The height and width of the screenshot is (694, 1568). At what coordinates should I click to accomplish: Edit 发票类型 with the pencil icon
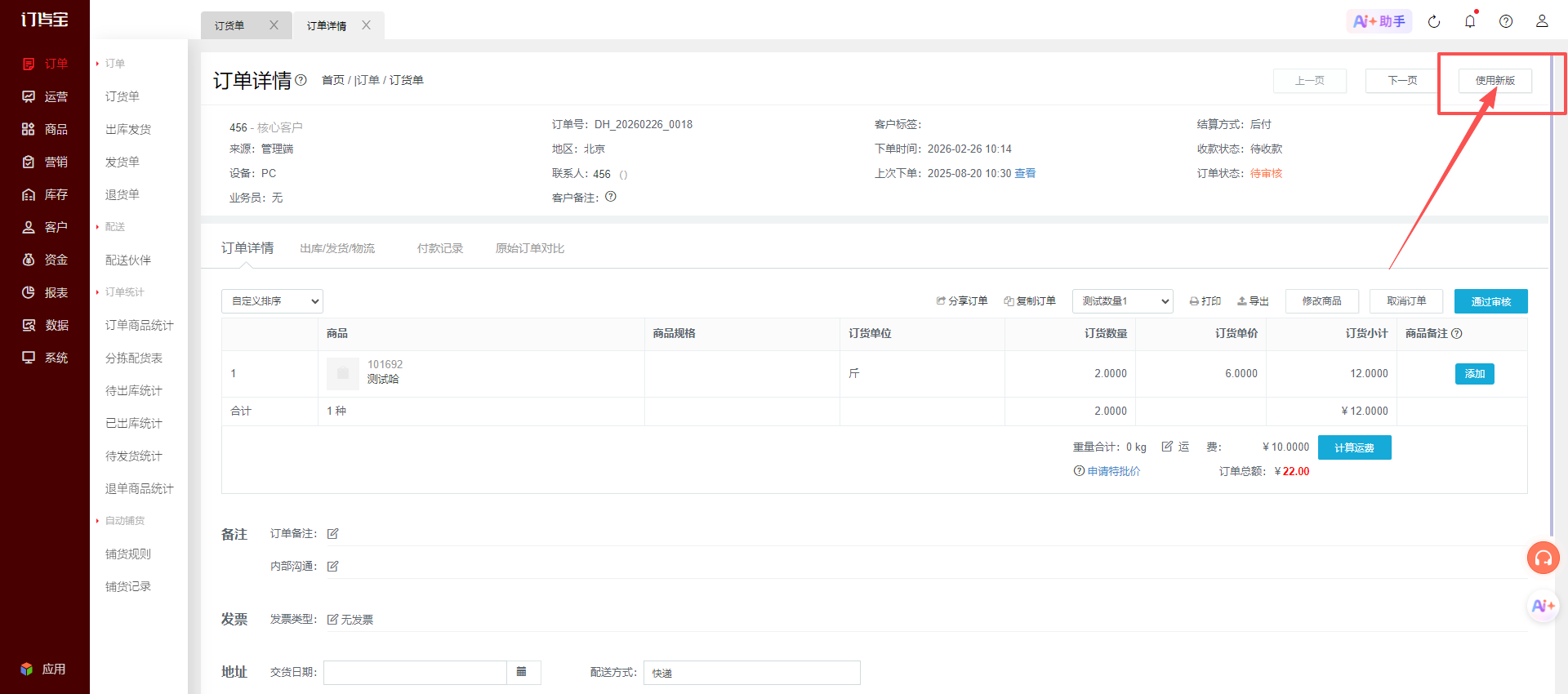pyautogui.click(x=332, y=620)
